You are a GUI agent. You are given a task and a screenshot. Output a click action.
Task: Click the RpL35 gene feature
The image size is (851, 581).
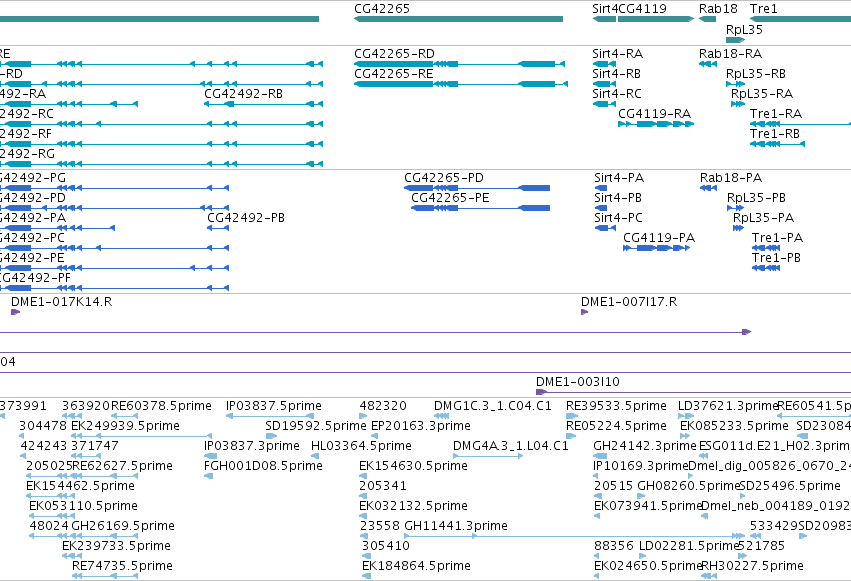[x=735, y=40]
